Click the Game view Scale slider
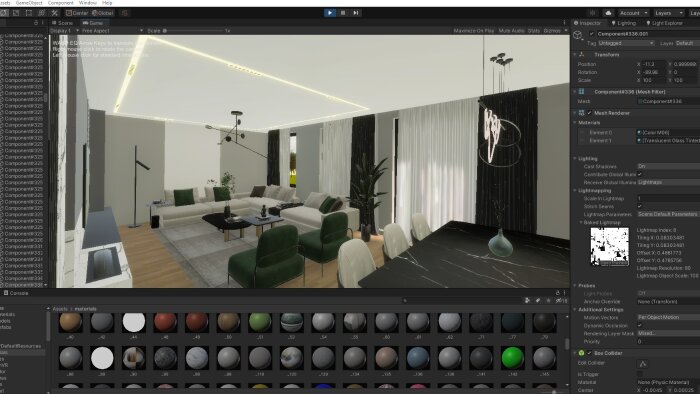Image resolution: width=700 pixels, height=394 pixels. 193,31
